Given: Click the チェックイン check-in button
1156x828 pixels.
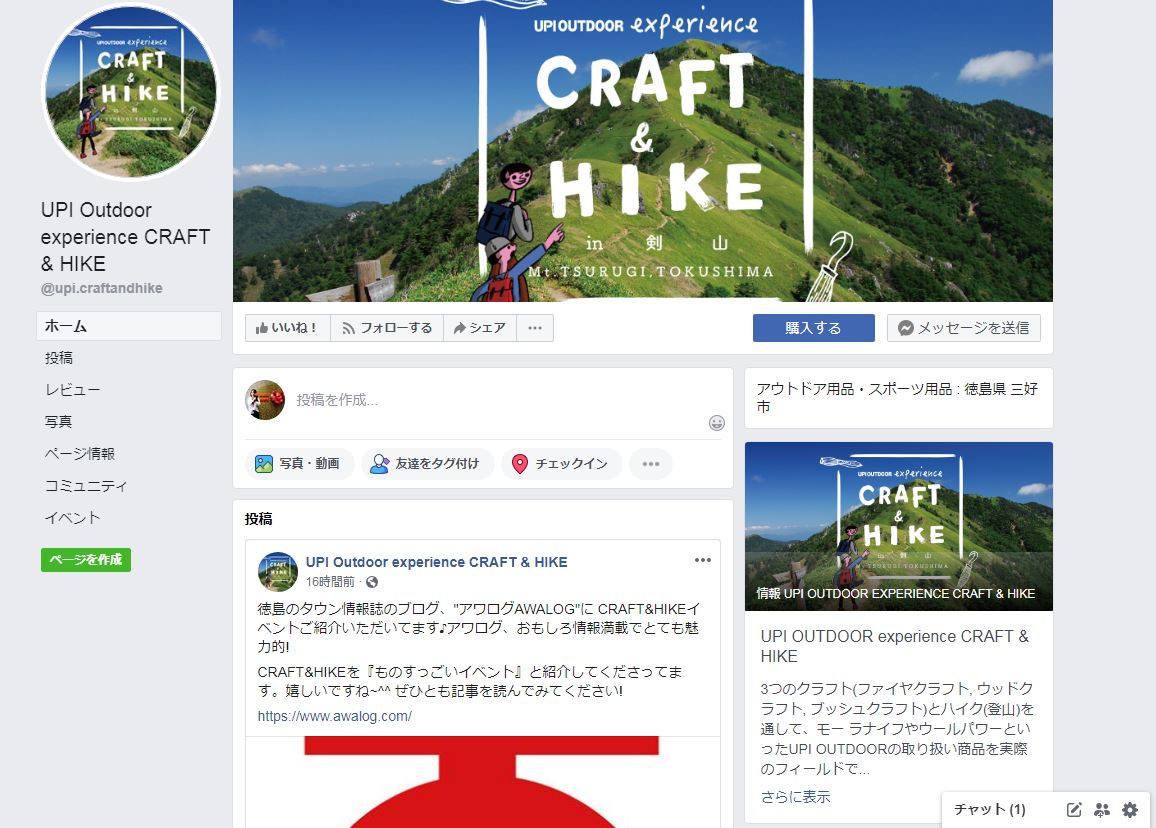Looking at the screenshot, I should 561,464.
